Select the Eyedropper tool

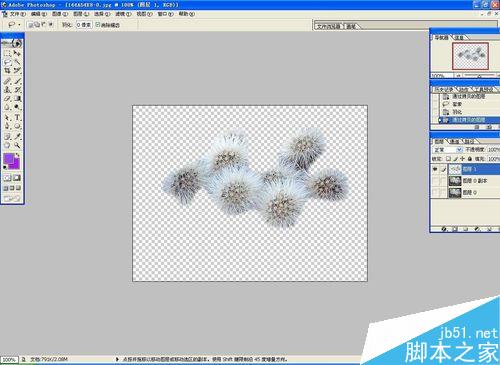17,136
